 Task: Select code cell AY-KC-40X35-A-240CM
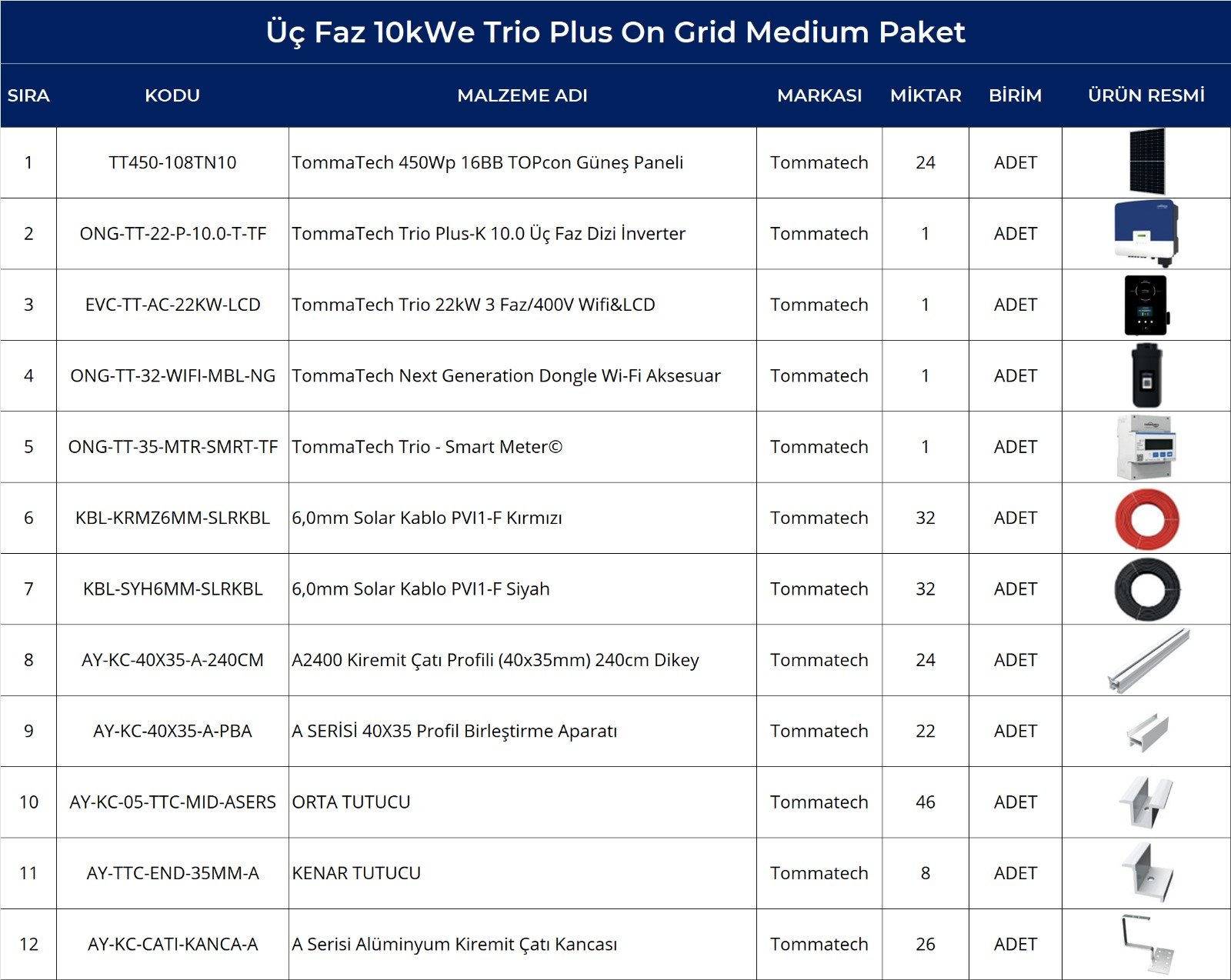[x=172, y=660]
